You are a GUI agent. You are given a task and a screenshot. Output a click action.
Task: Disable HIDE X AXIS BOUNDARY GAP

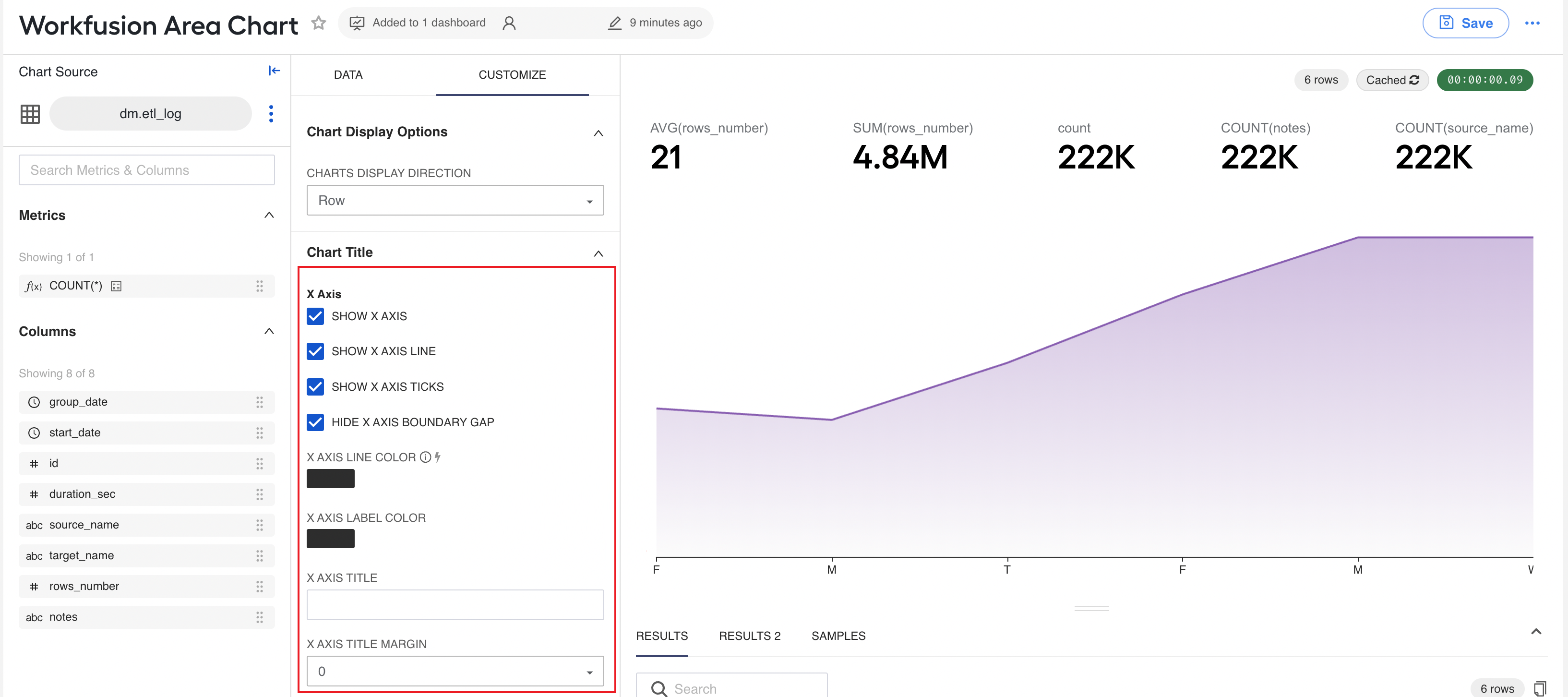(315, 422)
